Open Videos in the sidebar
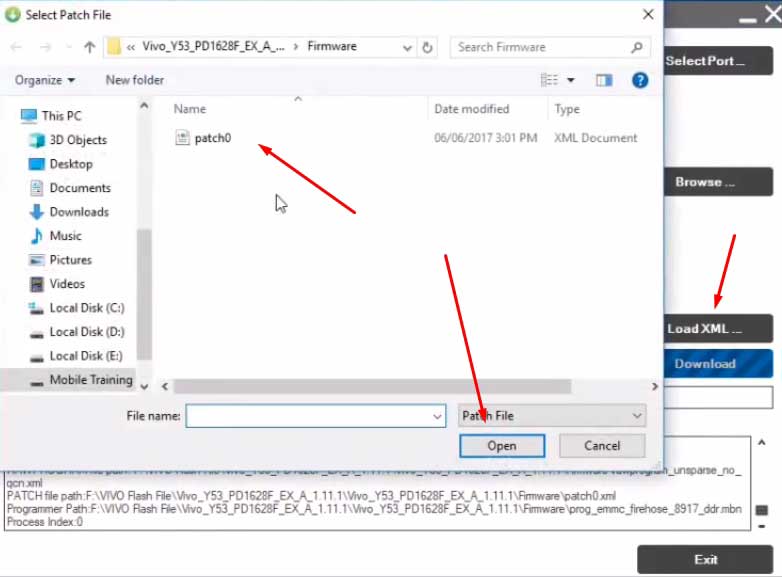Image resolution: width=782 pixels, height=577 pixels. point(57,284)
